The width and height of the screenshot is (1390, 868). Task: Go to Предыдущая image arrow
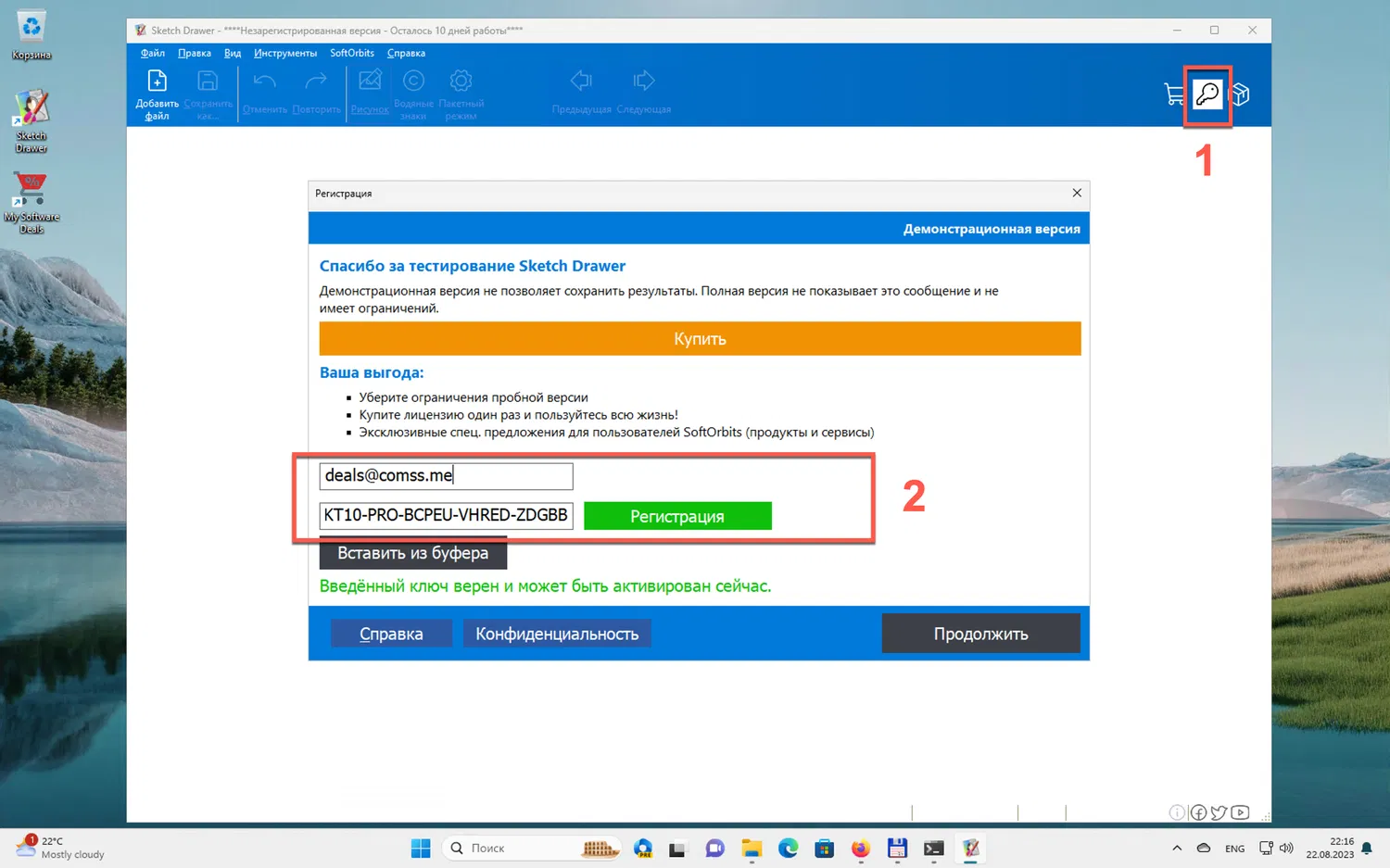click(x=581, y=93)
